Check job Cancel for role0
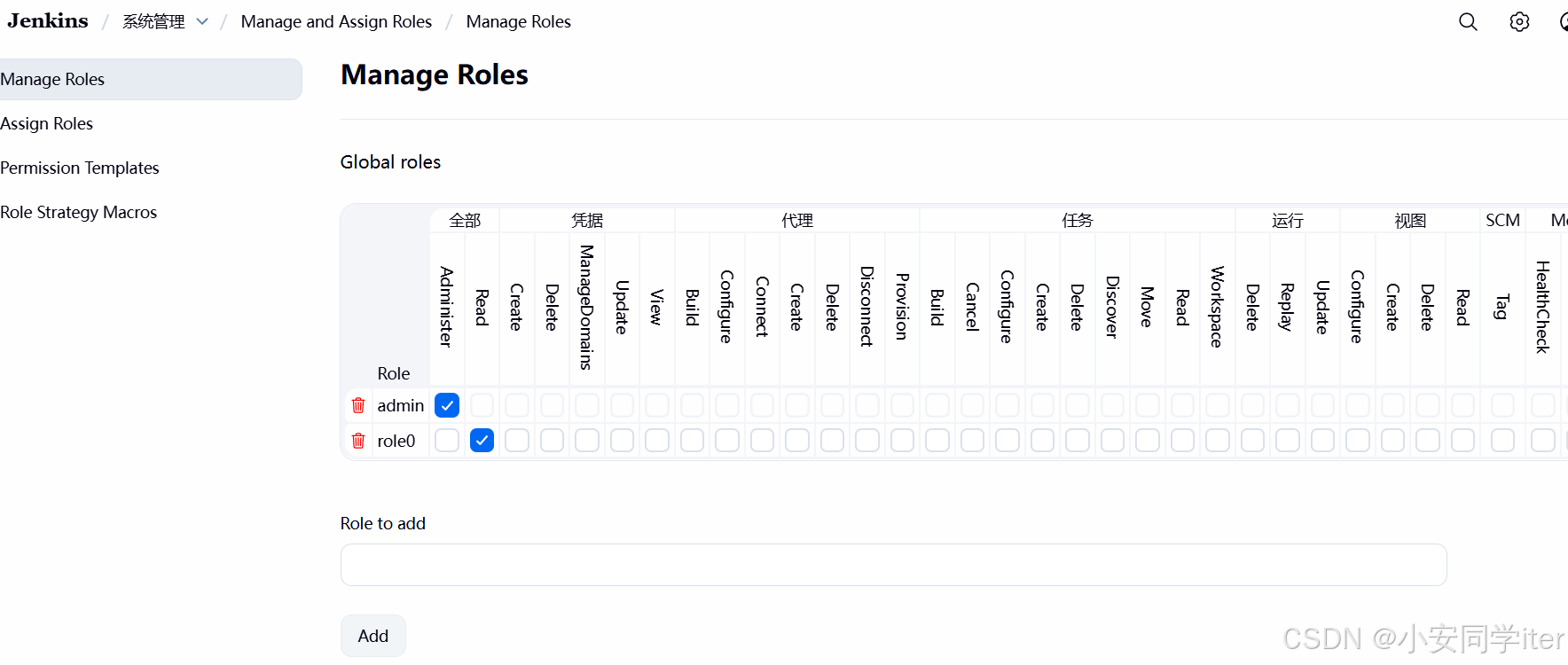The height and width of the screenshot is (665, 1568). [972, 441]
